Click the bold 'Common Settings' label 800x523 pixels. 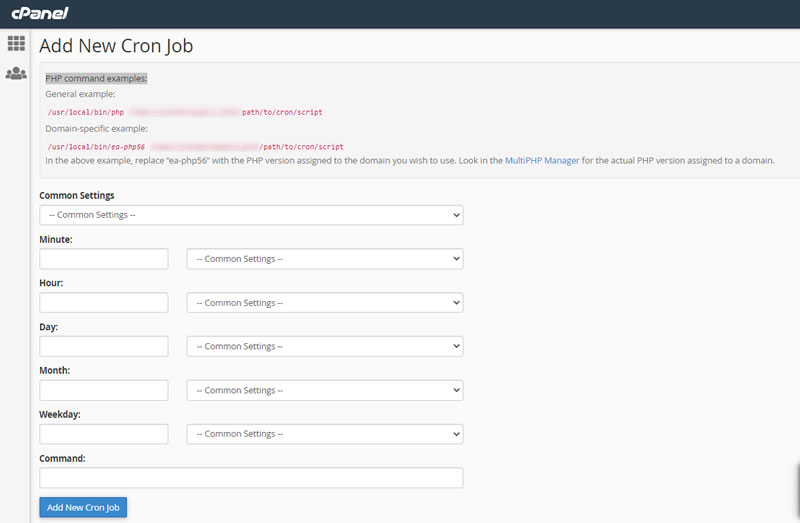tap(77, 195)
